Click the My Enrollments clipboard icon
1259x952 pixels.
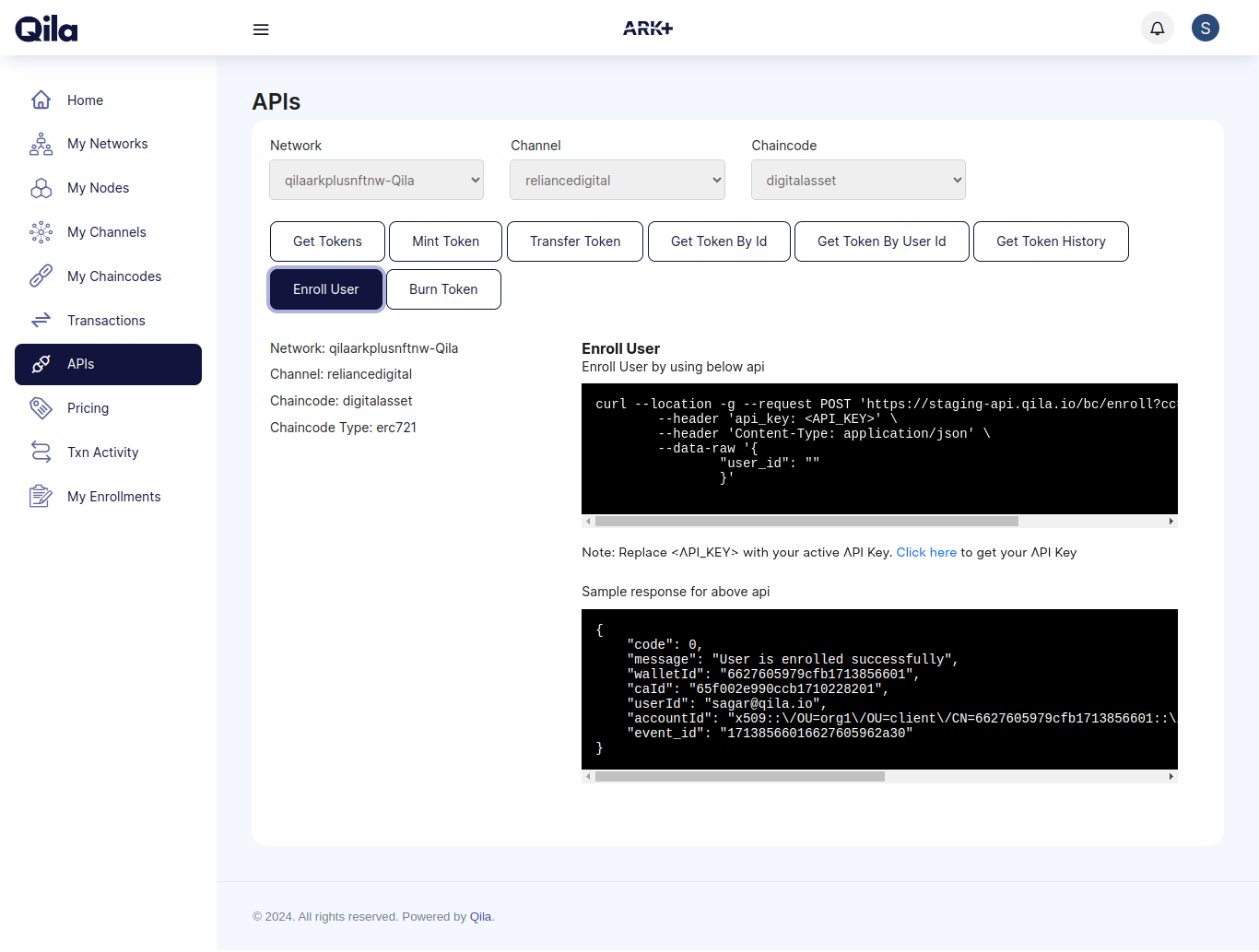41,497
